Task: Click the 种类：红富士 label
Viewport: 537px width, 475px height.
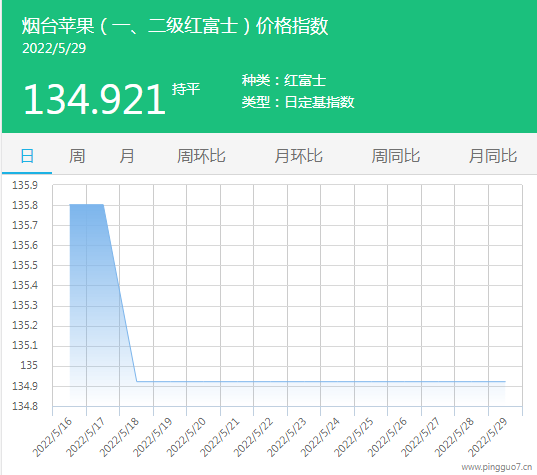Action: point(284,80)
